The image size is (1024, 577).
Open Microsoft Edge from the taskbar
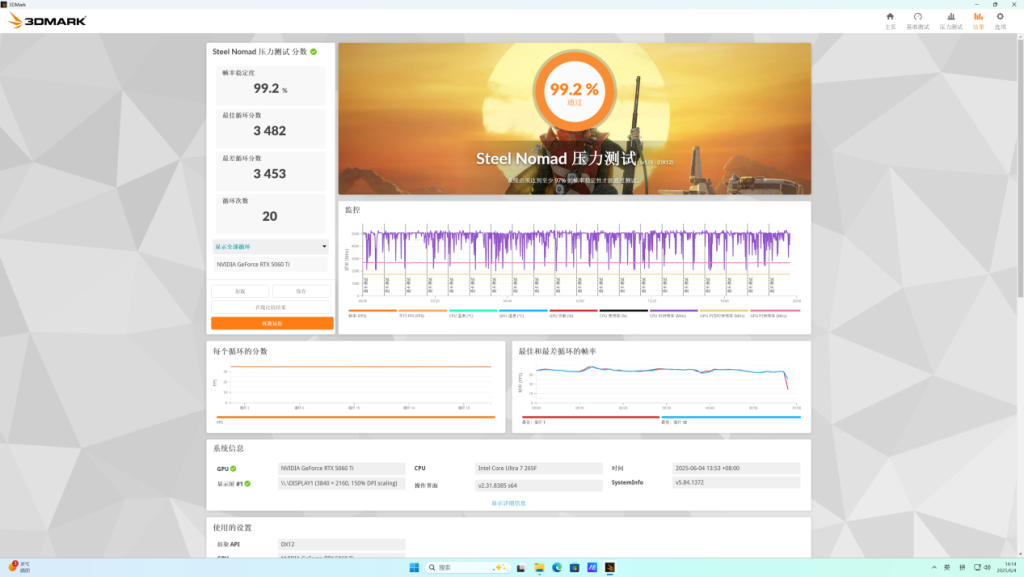(557, 568)
